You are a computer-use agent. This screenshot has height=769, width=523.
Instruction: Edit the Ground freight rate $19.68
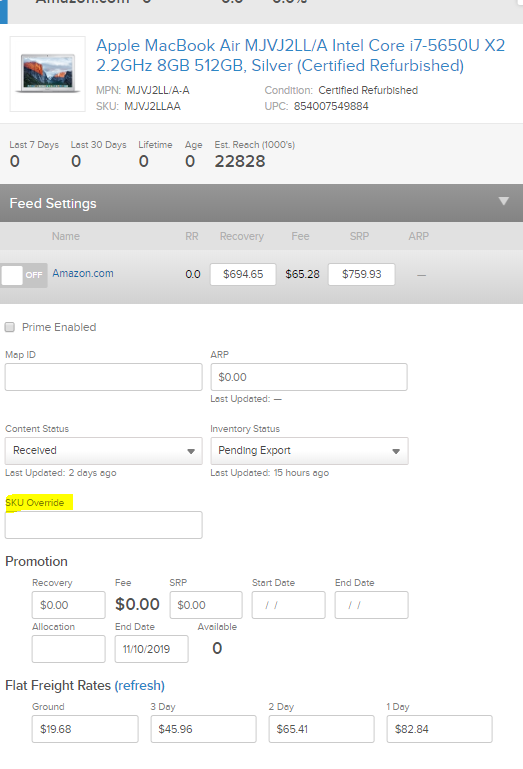pos(85,729)
